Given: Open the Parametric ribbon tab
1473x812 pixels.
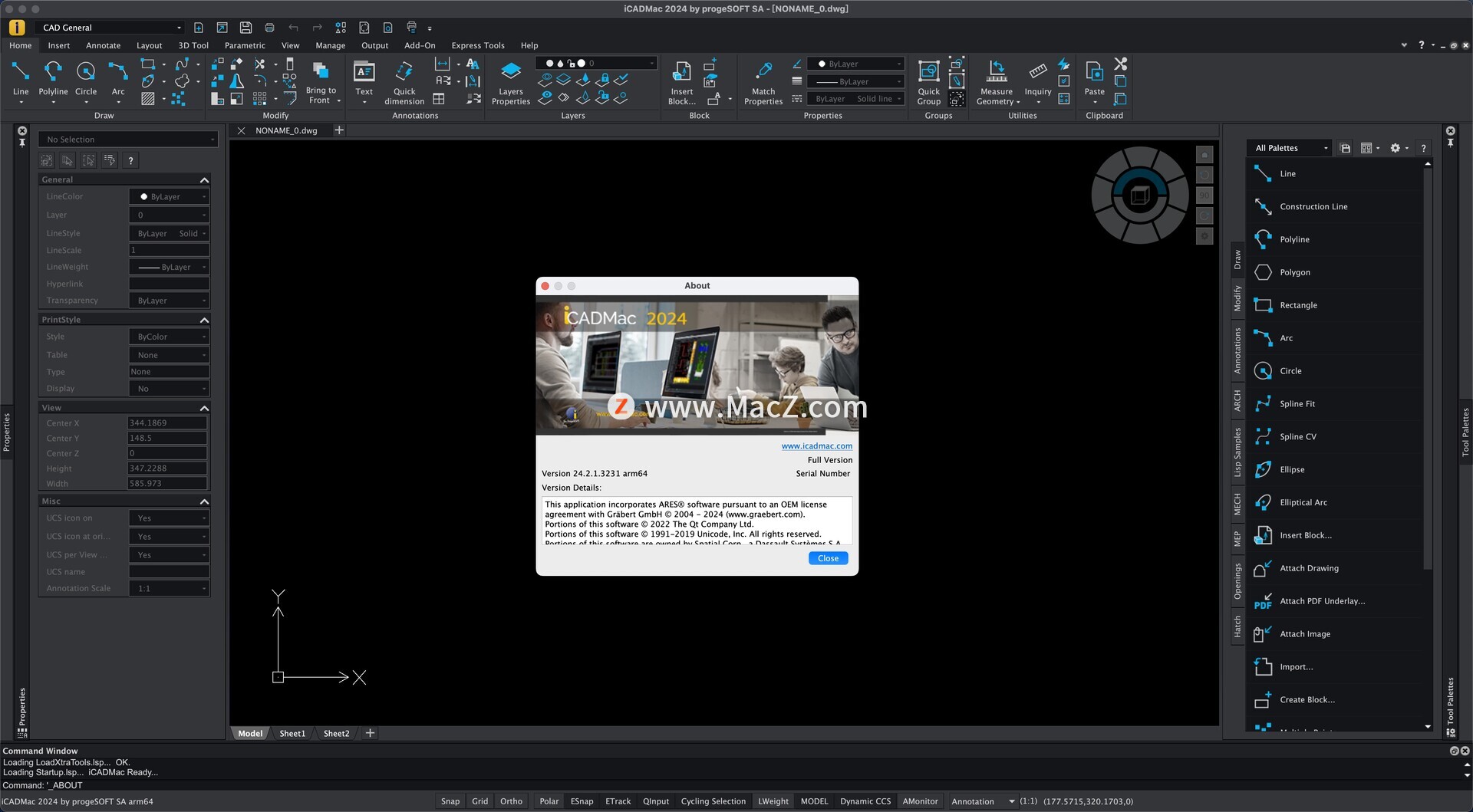Looking at the screenshot, I should click(x=245, y=45).
